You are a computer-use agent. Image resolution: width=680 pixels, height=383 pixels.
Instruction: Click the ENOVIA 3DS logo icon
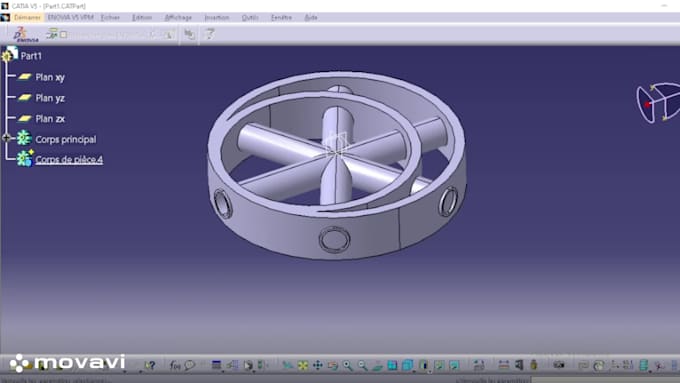25,35
